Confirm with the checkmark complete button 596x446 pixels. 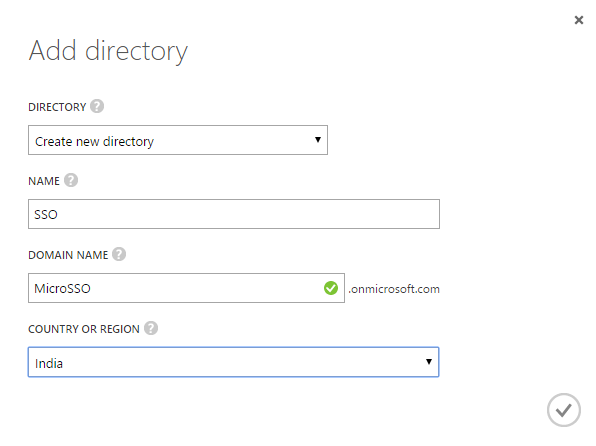[x=564, y=410]
